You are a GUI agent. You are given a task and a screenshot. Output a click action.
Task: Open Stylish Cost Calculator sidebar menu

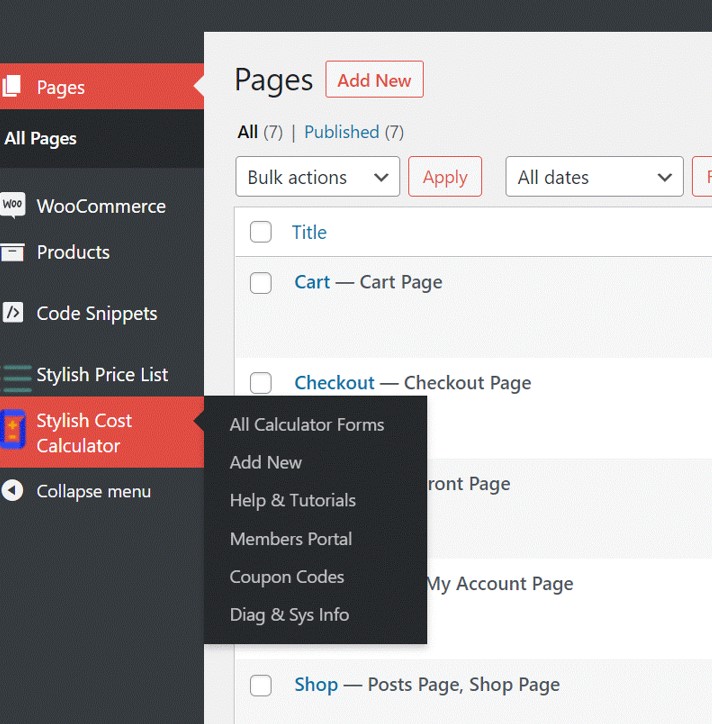click(102, 432)
